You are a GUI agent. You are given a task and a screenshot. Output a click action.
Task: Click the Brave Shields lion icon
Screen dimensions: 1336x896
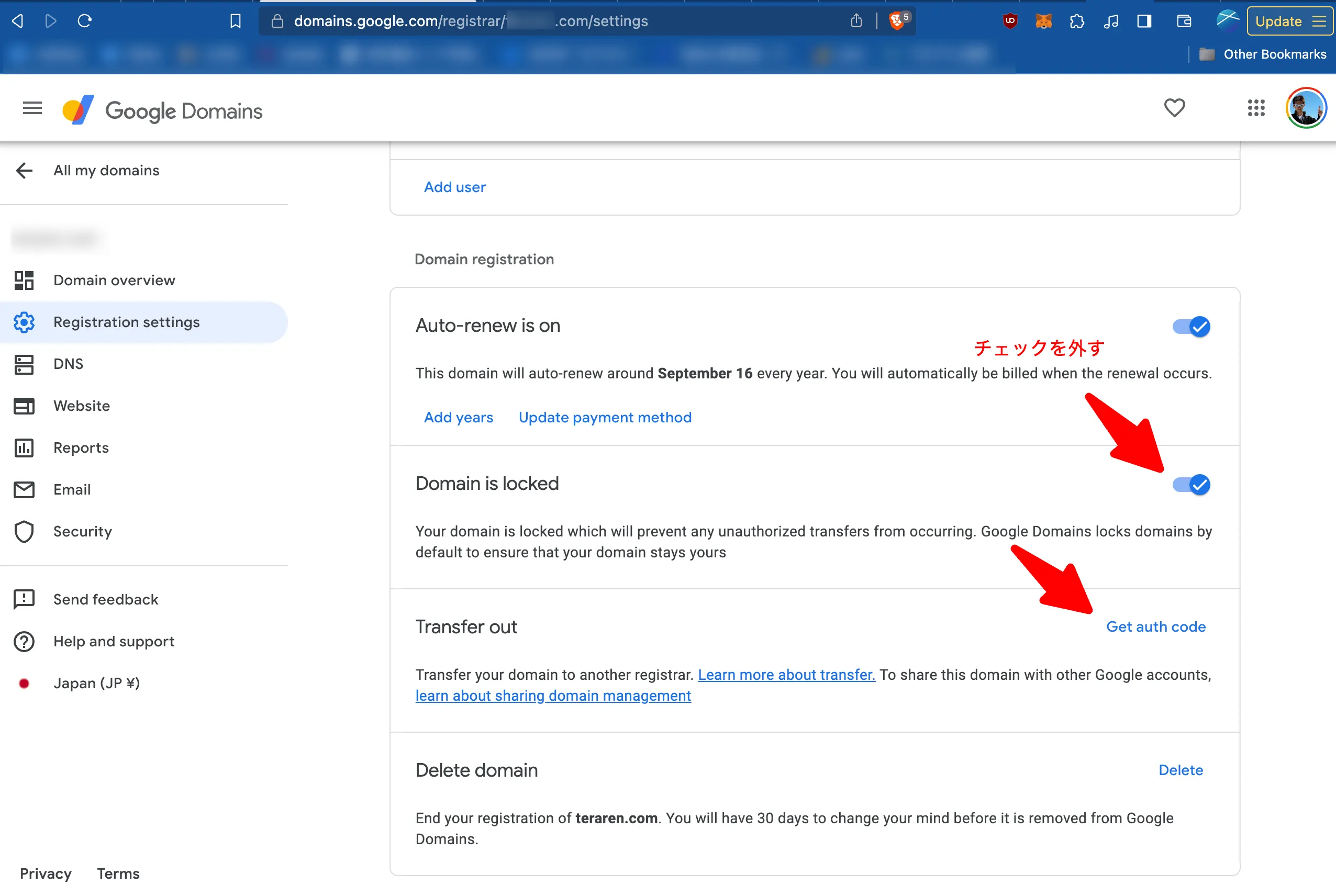click(x=897, y=21)
